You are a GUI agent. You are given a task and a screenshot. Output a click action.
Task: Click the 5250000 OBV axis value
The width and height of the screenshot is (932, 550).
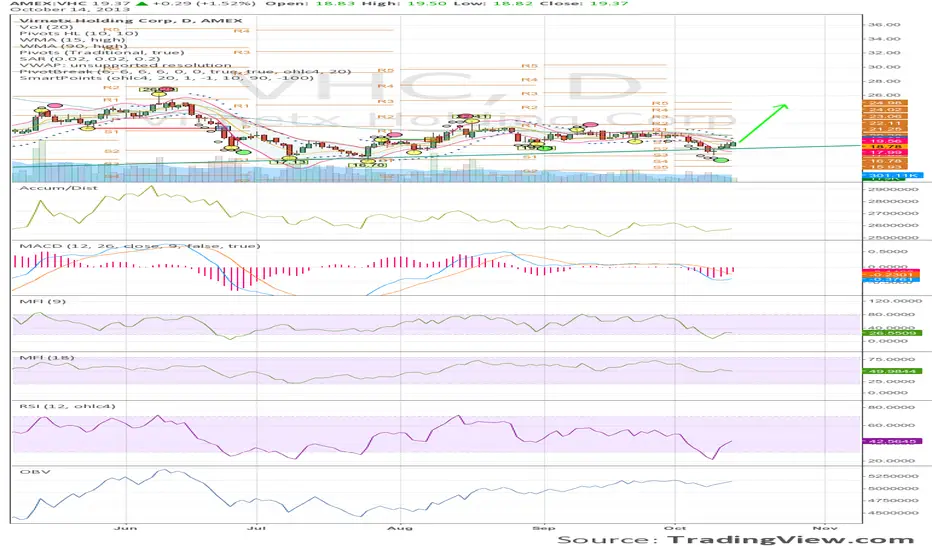coord(893,476)
